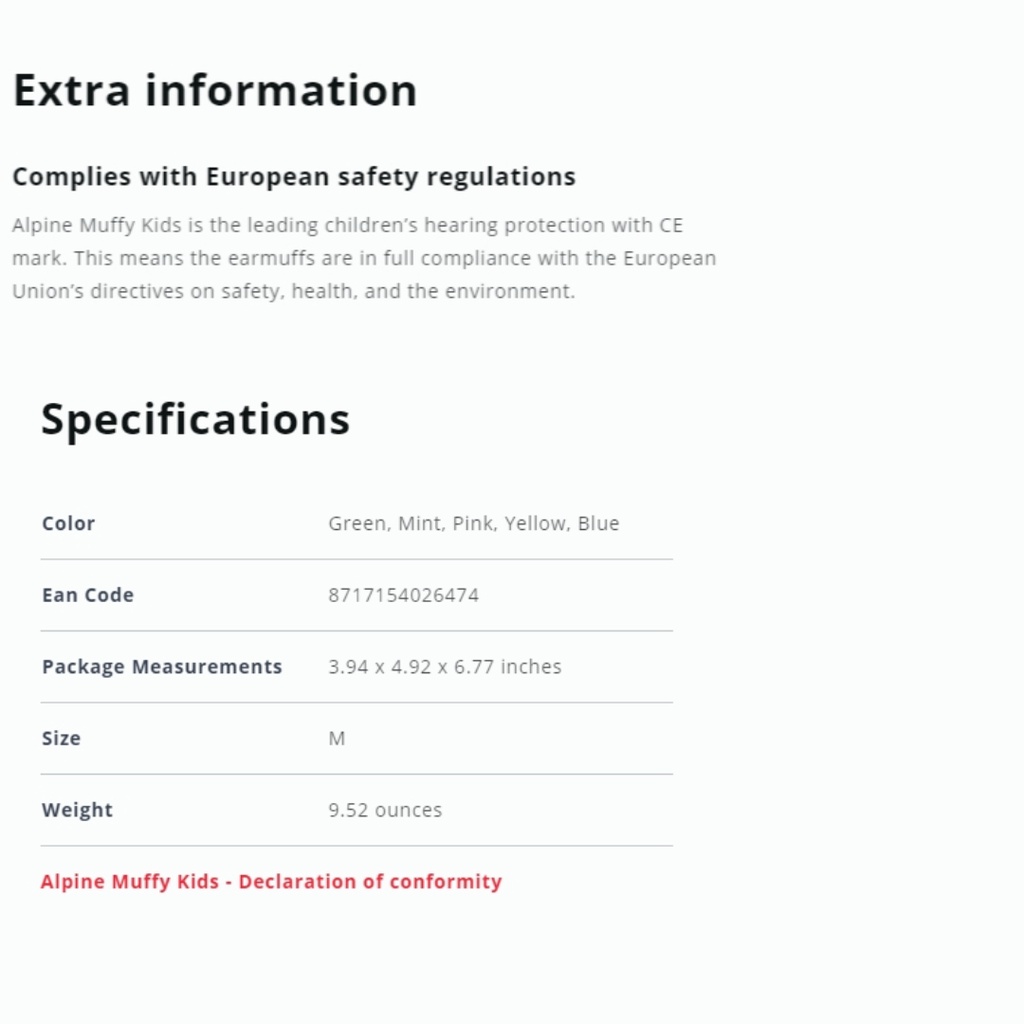The height and width of the screenshot is (1024, 1024).
Task: Click the Extra information heading
Action: coord(215,90)
